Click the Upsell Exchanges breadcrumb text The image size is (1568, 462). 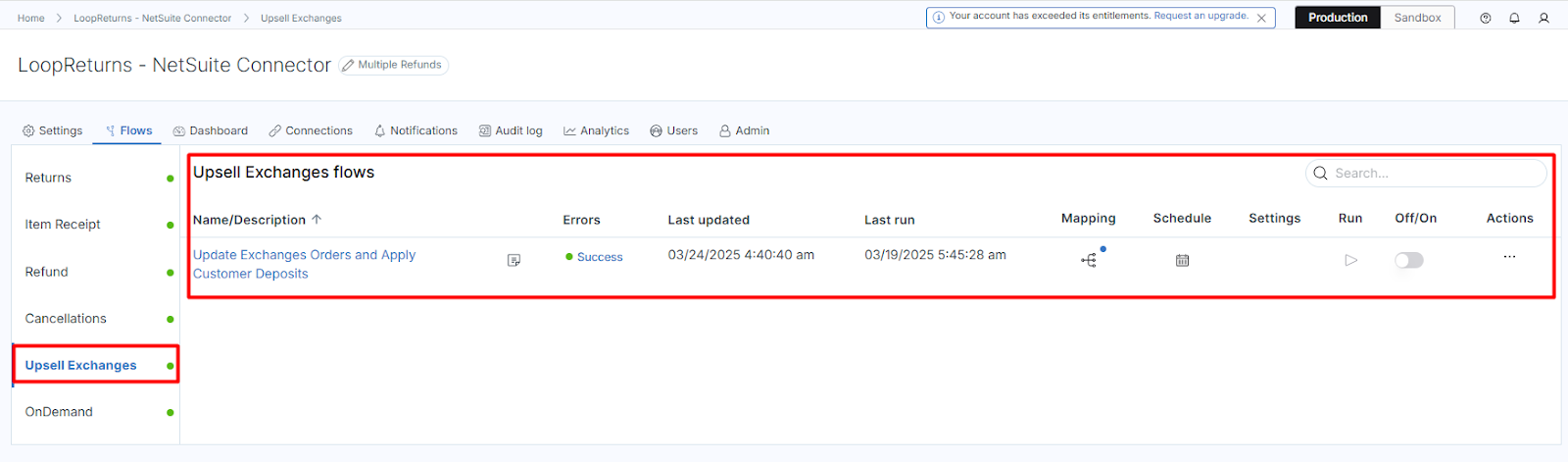(x=301, y=18)
